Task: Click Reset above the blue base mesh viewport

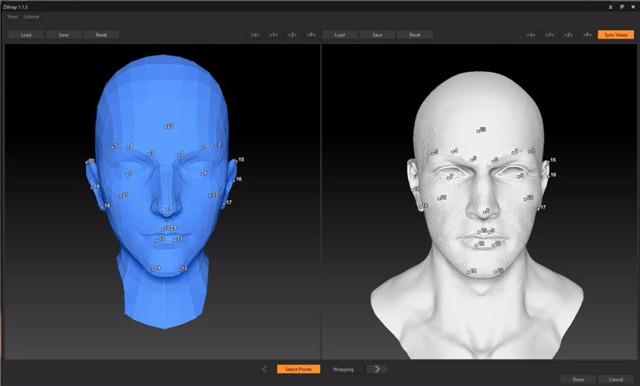Action: point(101,35)
